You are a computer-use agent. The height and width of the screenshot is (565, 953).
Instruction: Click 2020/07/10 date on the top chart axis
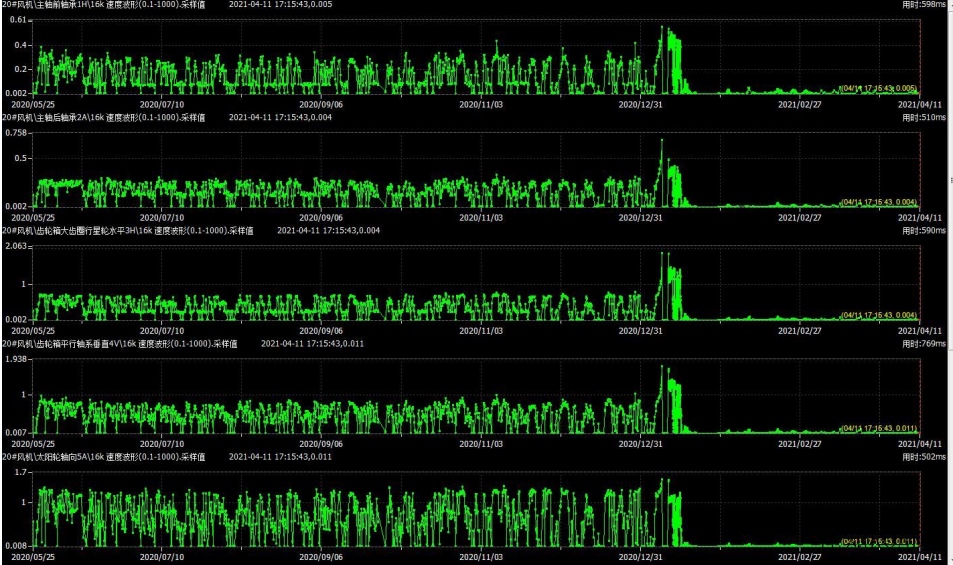point(163,103)
